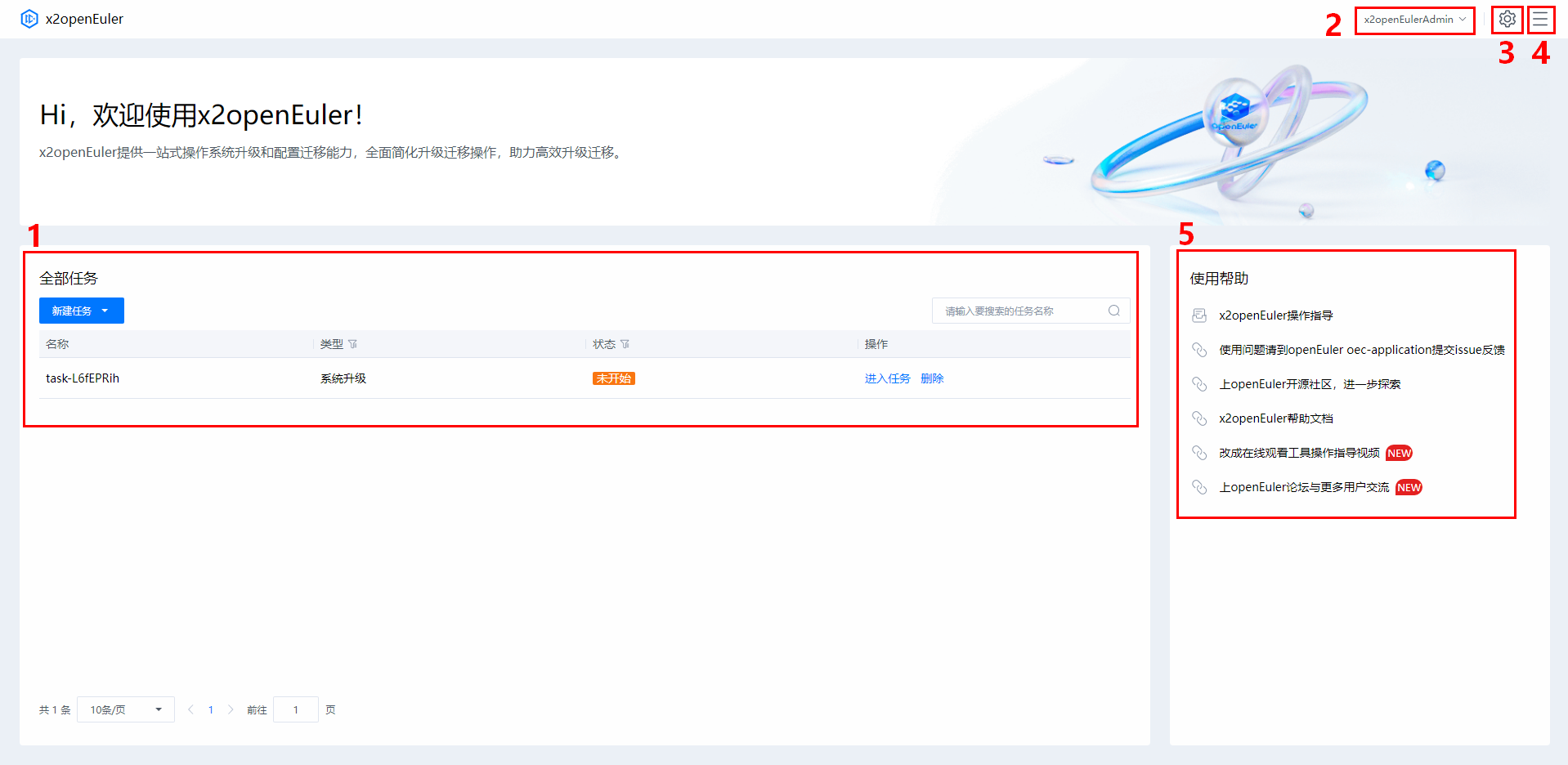Open the 上openEuler论坛与更多用户交流 link
1568x765 pixels.
pyautogui.click(x=1303, y=487)
